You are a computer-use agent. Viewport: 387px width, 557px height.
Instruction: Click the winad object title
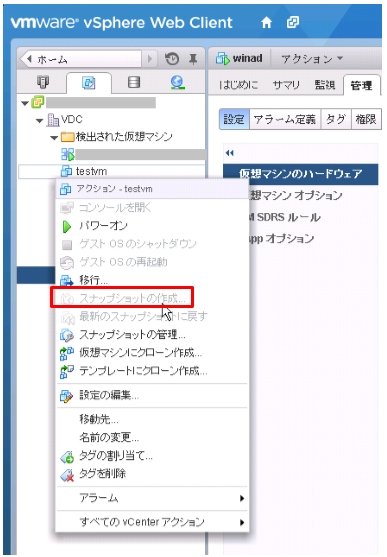248,58
